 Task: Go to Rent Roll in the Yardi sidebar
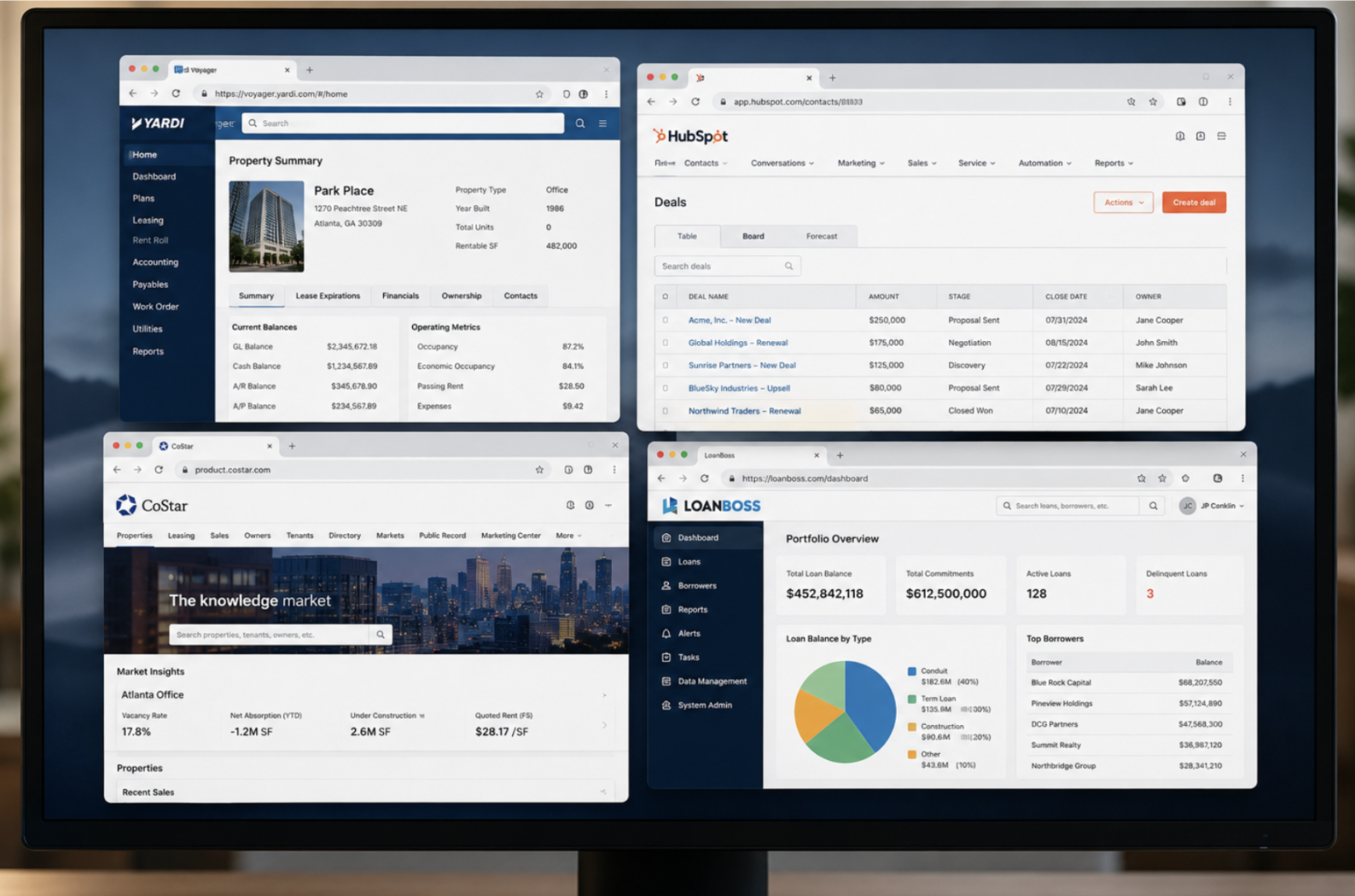click(x=151, y=240)
